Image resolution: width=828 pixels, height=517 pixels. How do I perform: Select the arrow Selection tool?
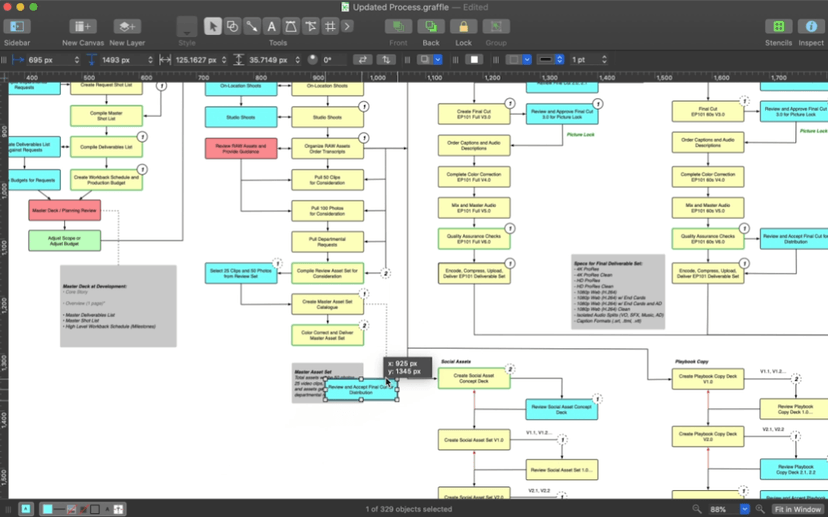[x=213, y=26]
